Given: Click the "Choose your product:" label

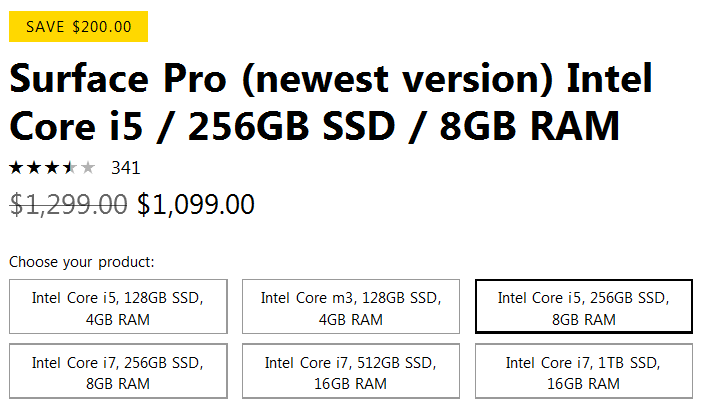Looking at the screenshot, I should 82,263.
